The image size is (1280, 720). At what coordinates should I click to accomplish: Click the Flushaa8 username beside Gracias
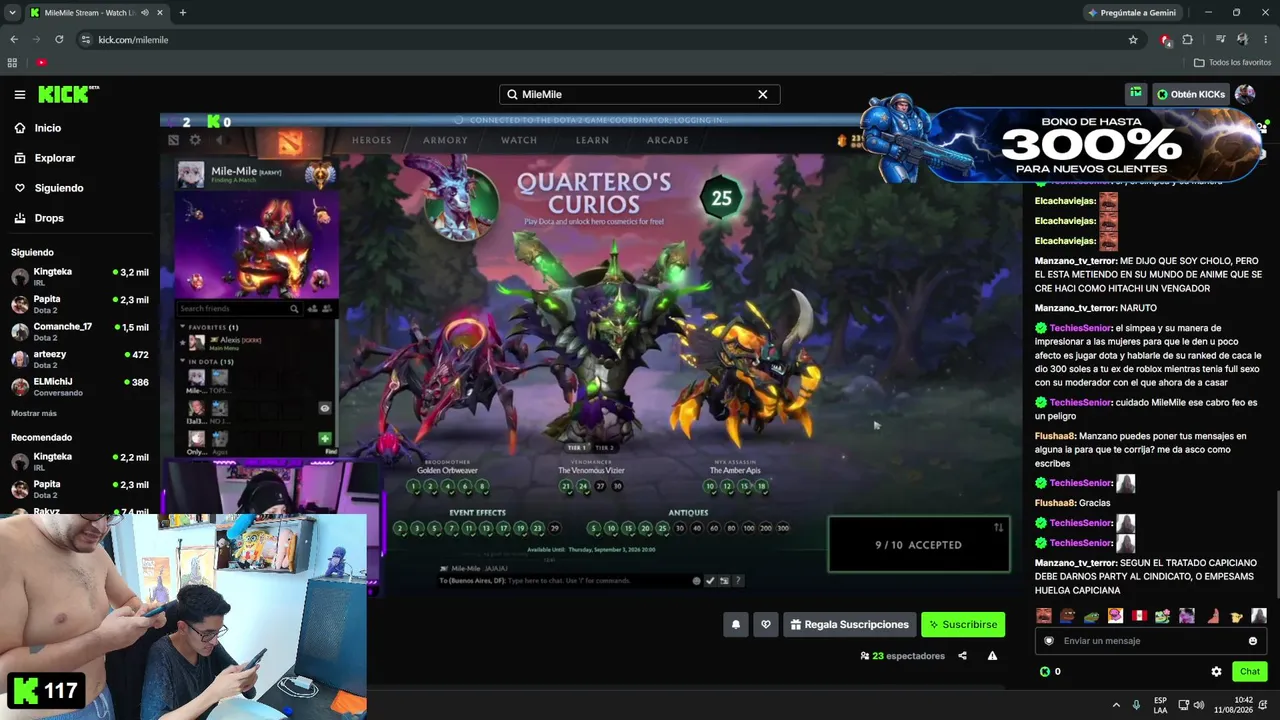pos(1056,503)
